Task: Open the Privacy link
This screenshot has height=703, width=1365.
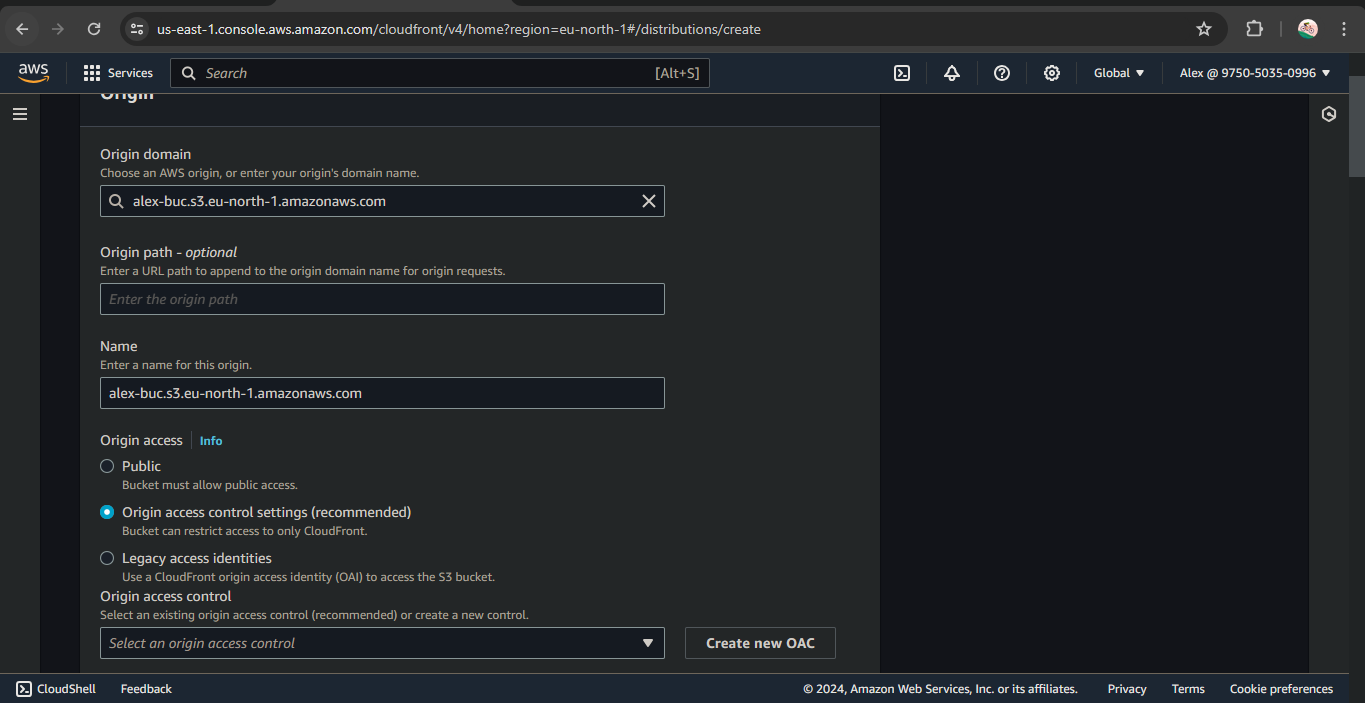Action: point(1127,689)
